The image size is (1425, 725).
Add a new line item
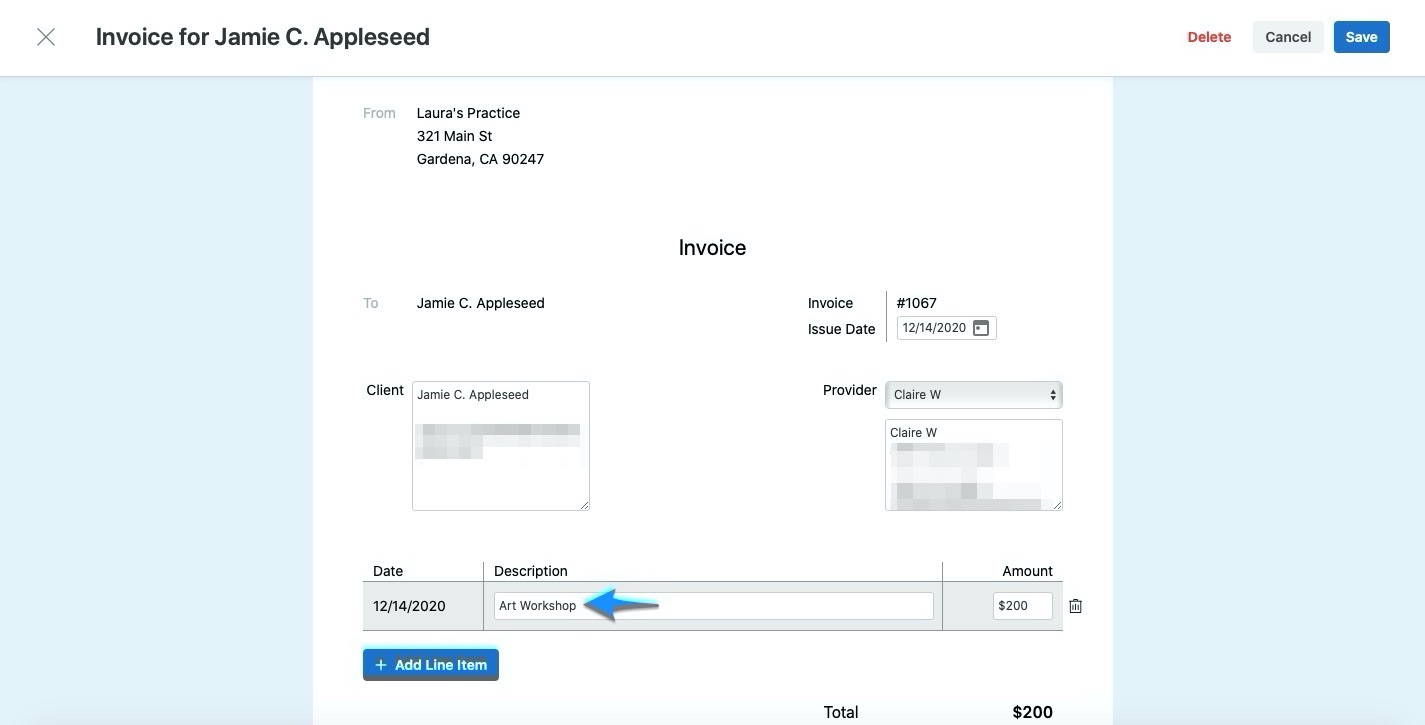click(430, 664)
